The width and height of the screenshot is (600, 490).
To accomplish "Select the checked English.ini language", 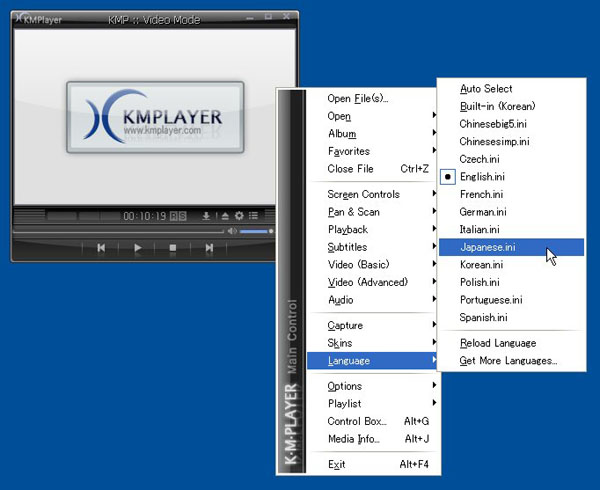I will tap(512, 177).
